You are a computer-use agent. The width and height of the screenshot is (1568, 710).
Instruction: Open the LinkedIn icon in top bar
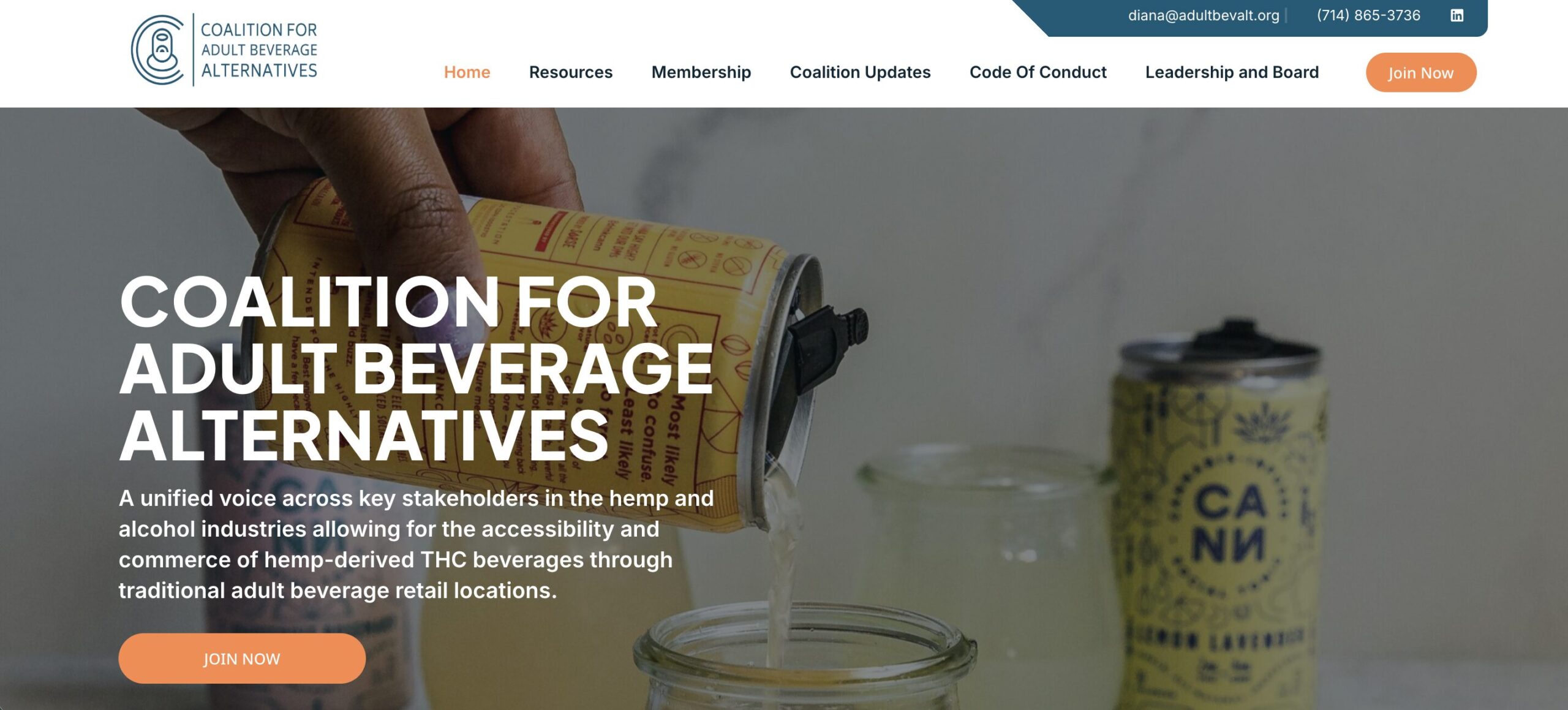(x=1457, y=15)
